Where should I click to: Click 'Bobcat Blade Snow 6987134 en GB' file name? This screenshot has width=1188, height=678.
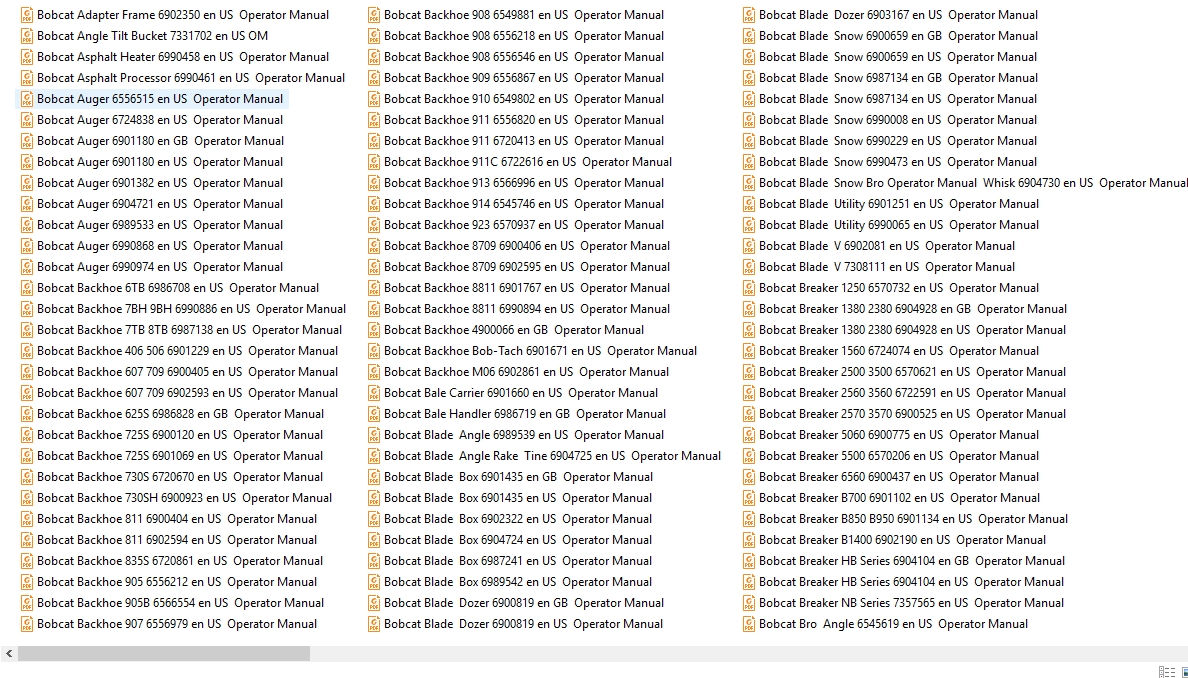tap(899, 77)
